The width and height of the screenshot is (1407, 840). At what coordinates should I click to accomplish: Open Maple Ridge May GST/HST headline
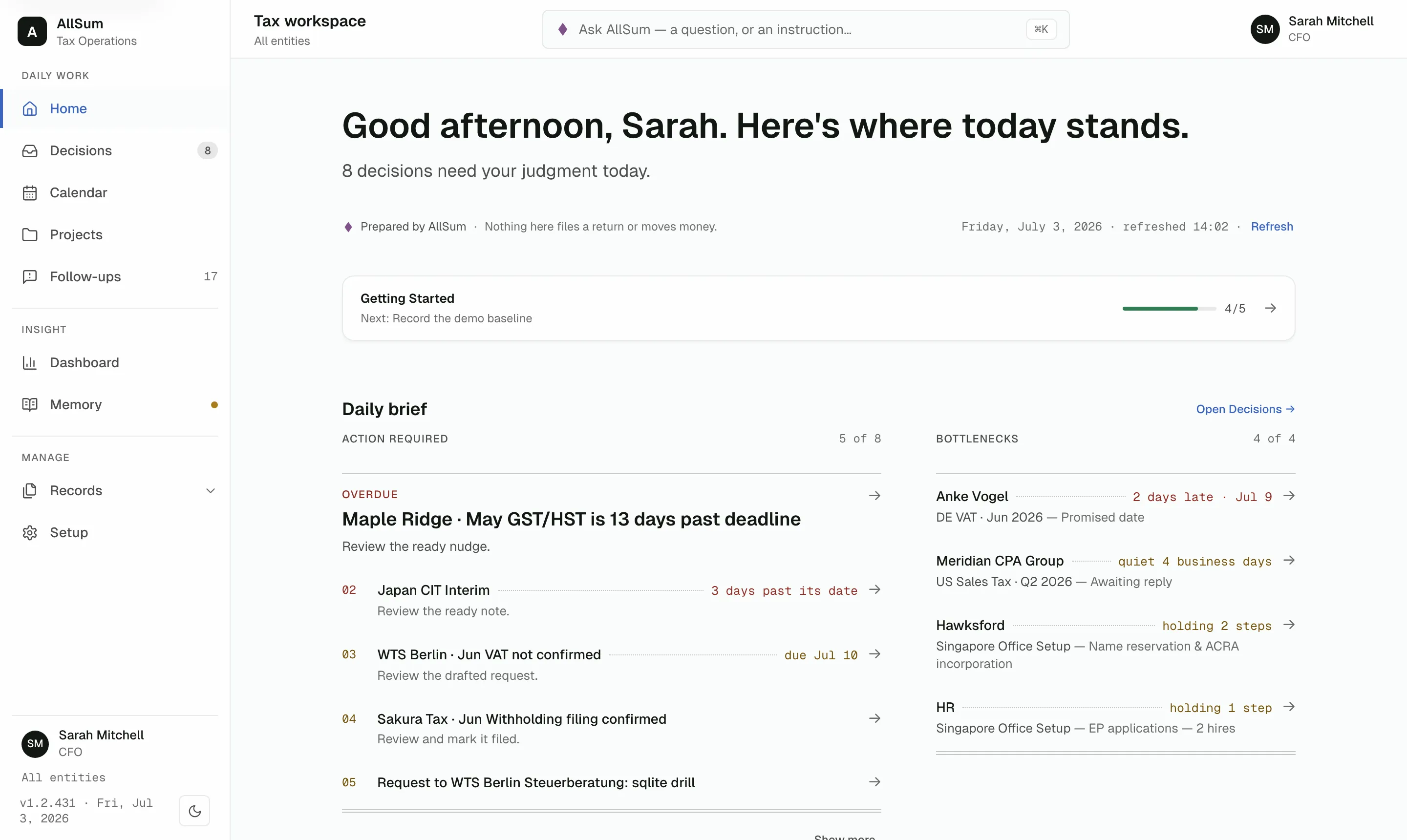click(571, 519)
